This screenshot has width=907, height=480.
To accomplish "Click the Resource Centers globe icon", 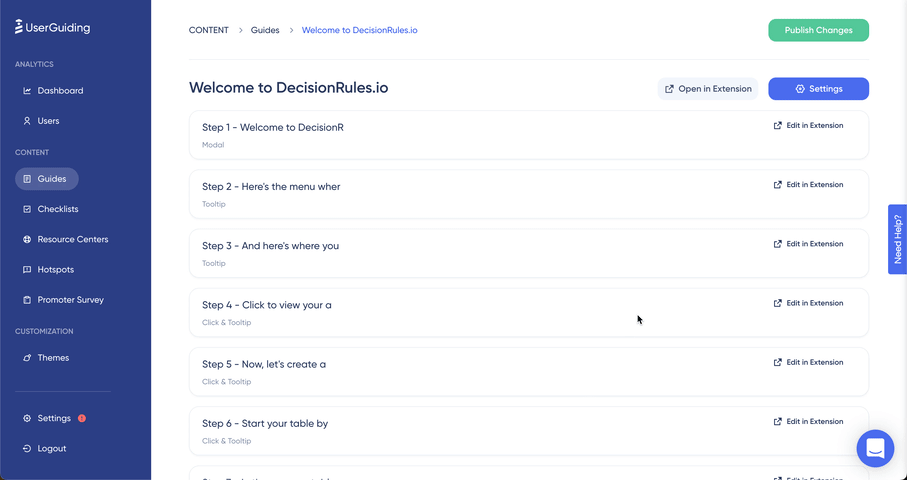I will [x=27, y=239].
